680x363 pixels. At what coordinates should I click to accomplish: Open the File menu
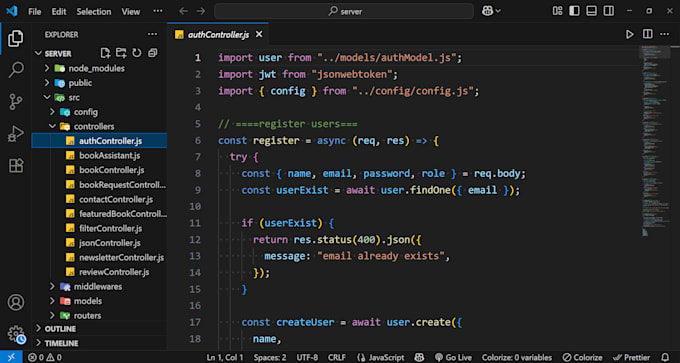[35, 12]
